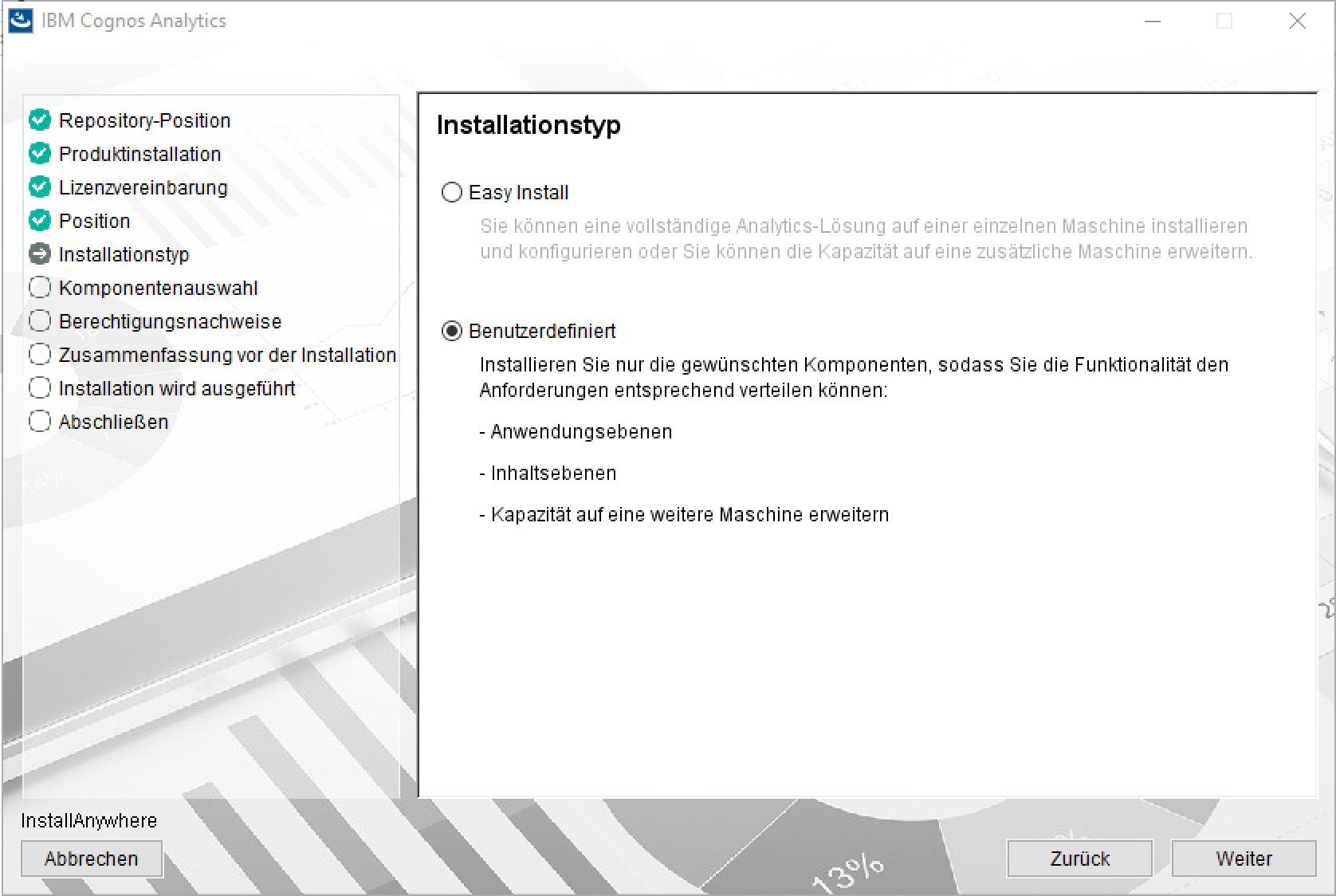The image size is (1336, 896).
Task: Select the Benutzerdefiniert radio button
Action: 452,332
